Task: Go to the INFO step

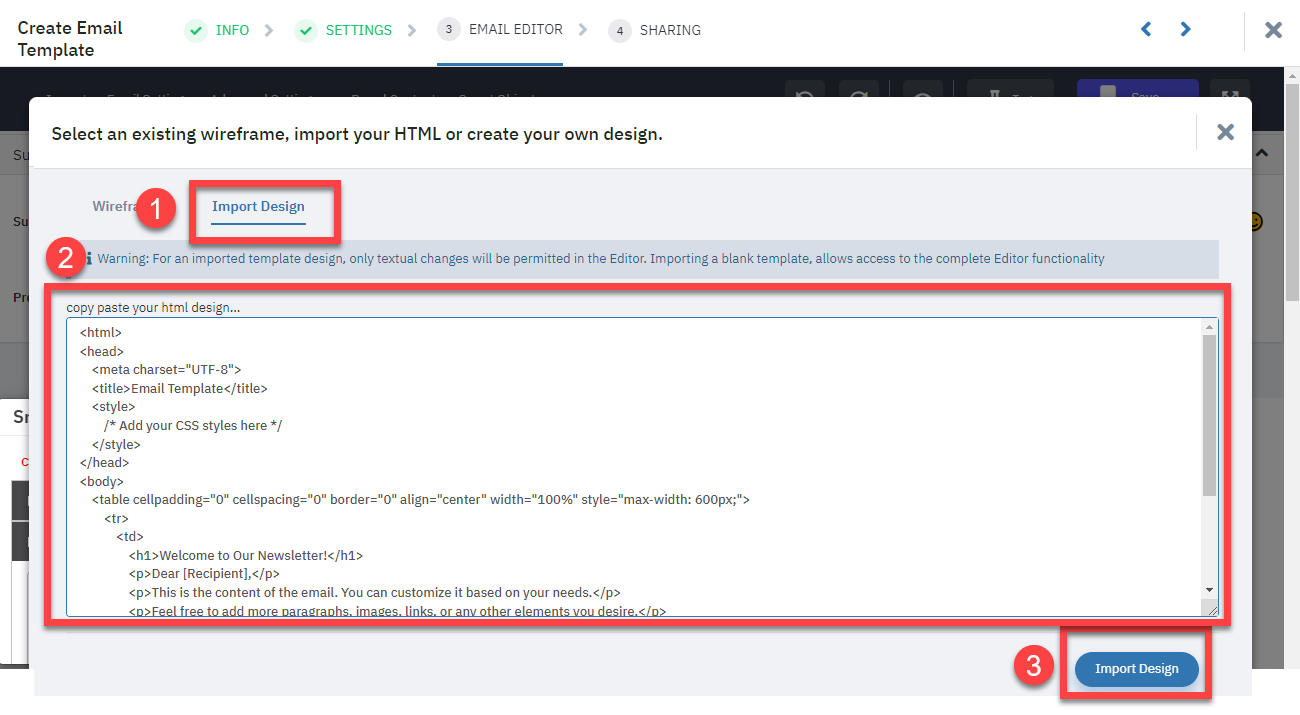Action: pos(232,30)
